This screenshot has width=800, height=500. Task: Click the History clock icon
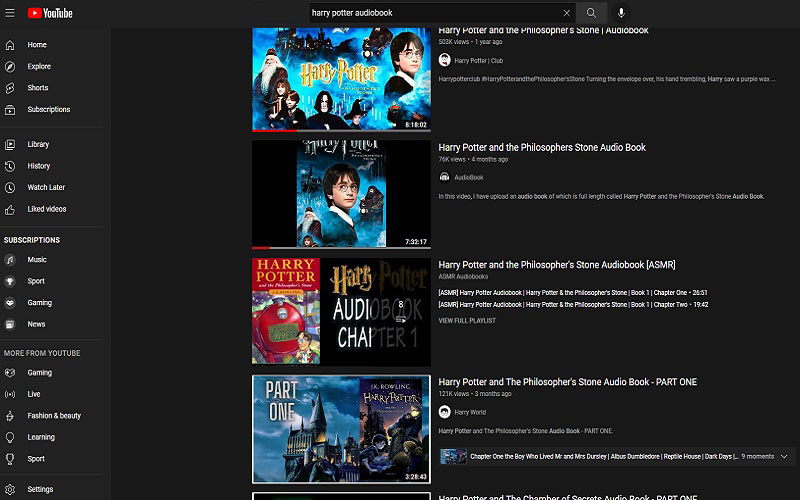tap(10, 166)
